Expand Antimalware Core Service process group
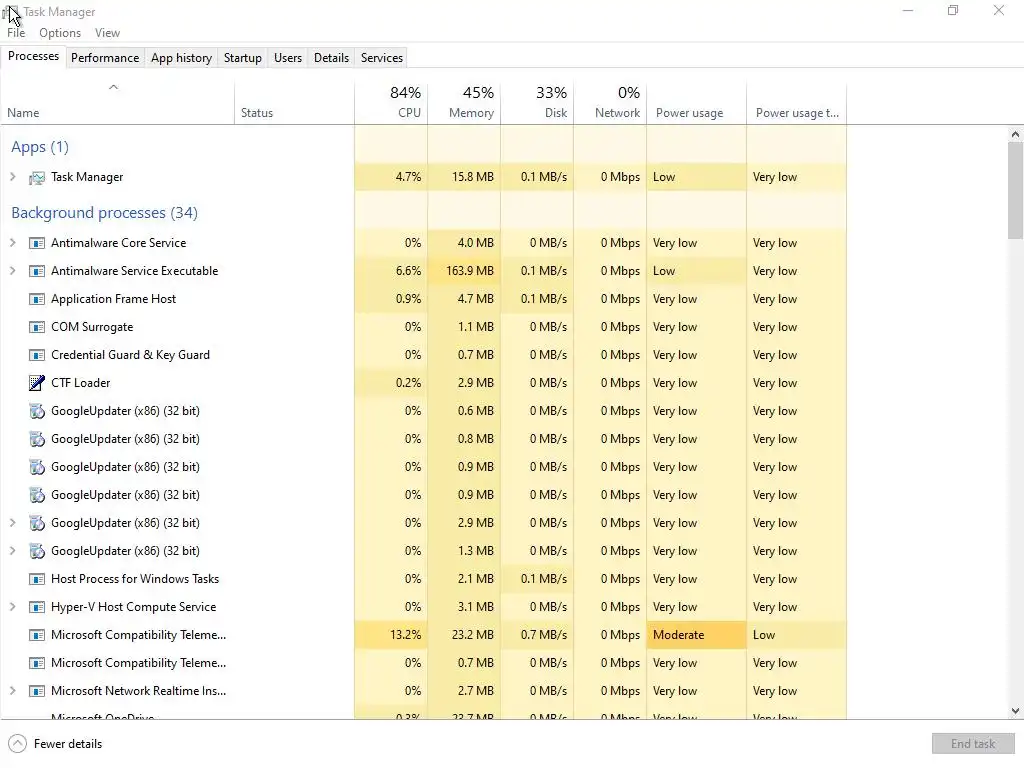 (12, 242)
